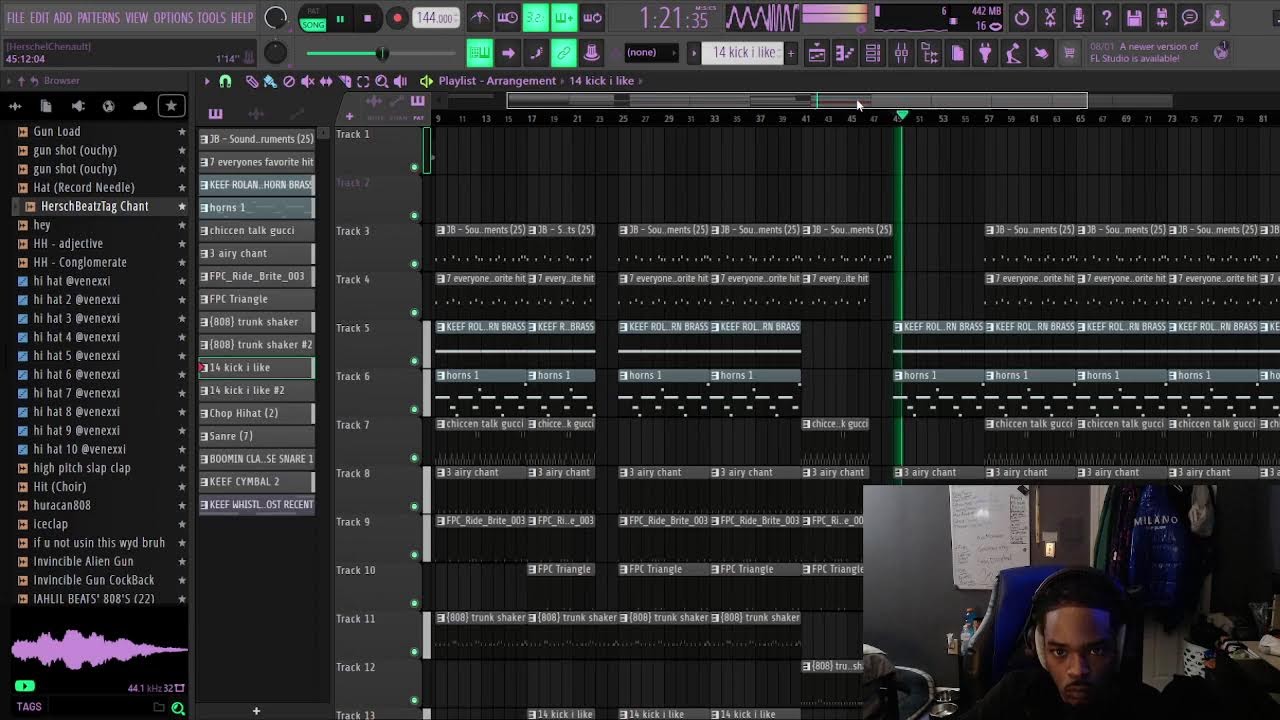Open the playlist view from the toolbar
This screenshot has width=1280, height=720.
coord(817,53)
